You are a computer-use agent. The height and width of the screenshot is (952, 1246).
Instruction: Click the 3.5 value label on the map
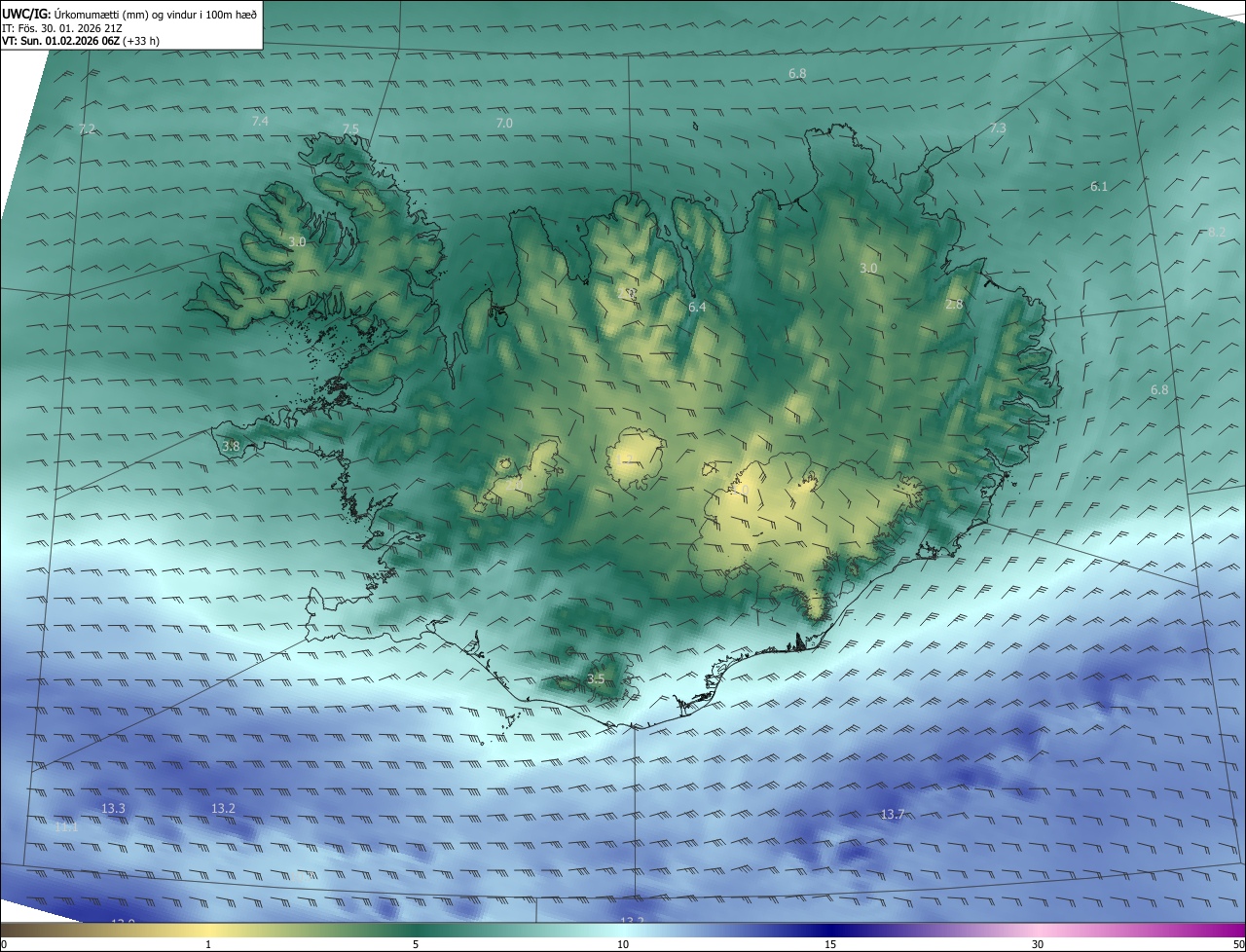point(597,678)
